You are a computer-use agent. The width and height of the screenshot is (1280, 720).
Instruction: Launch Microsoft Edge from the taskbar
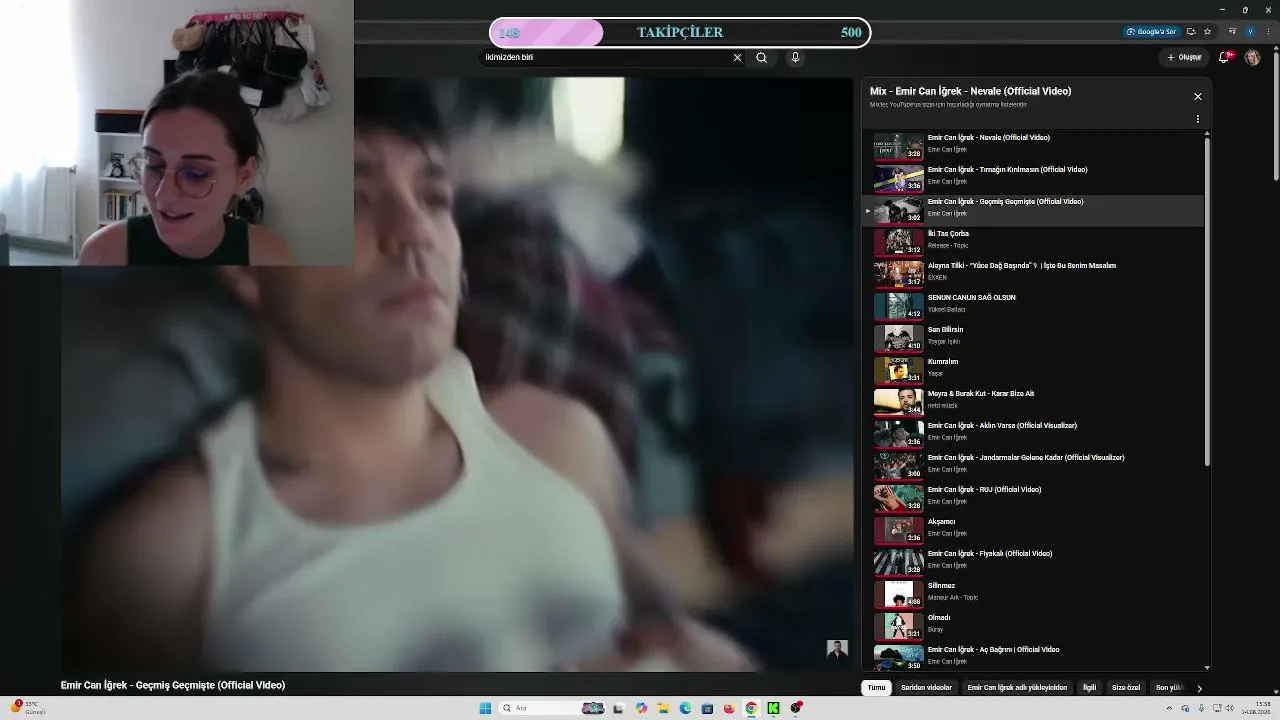point(685,708)
